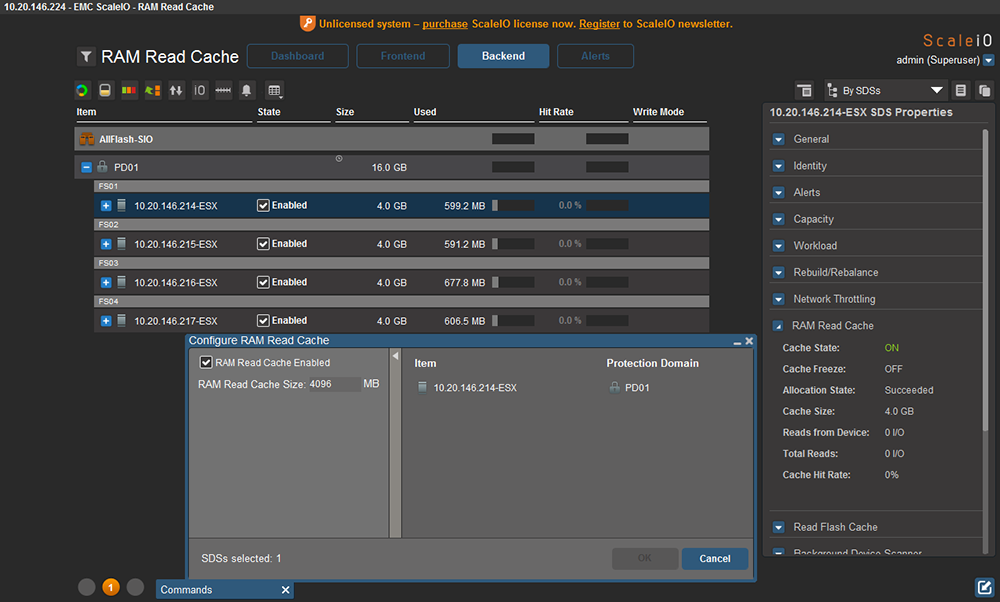Click Cancel in Configure RAM Read Cache
Viewport: 1000px width, 602px height.
[715, 559]
